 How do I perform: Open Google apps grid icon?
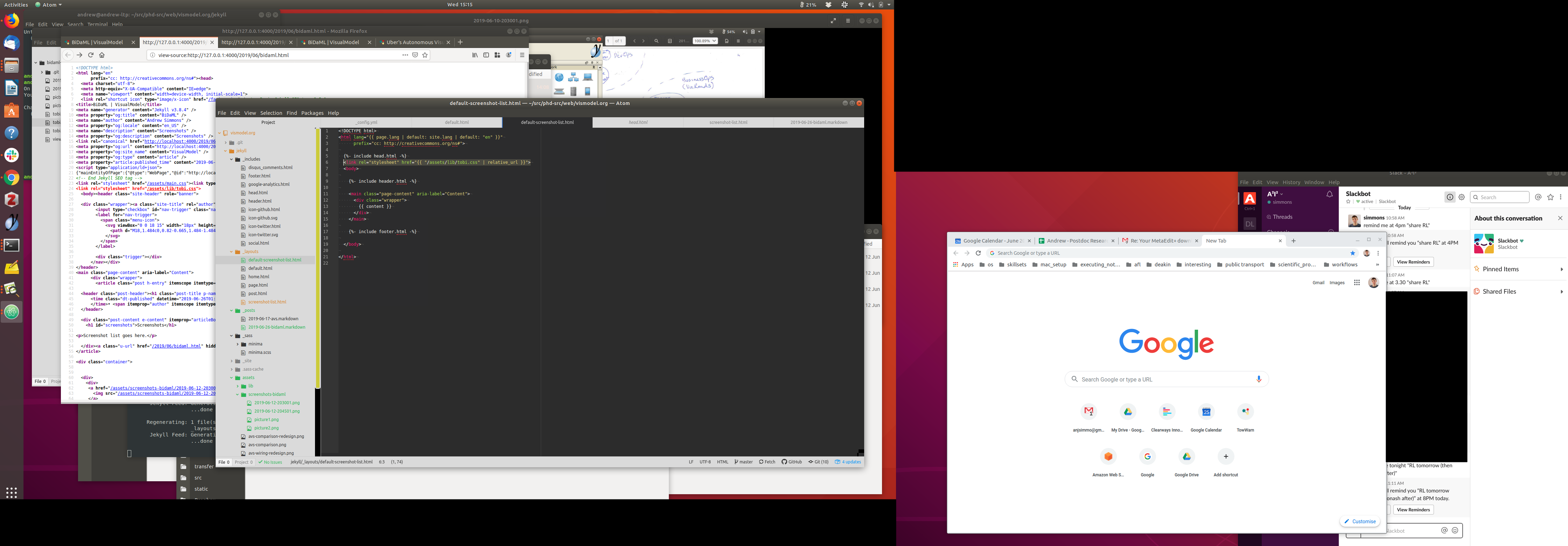coord(1357,282)
